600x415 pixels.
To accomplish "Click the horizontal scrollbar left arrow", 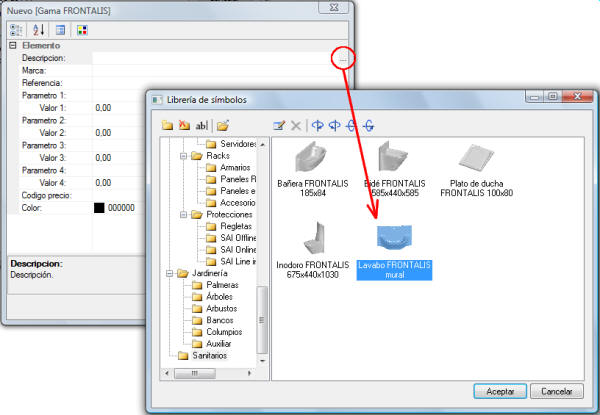I will (167, 373).
